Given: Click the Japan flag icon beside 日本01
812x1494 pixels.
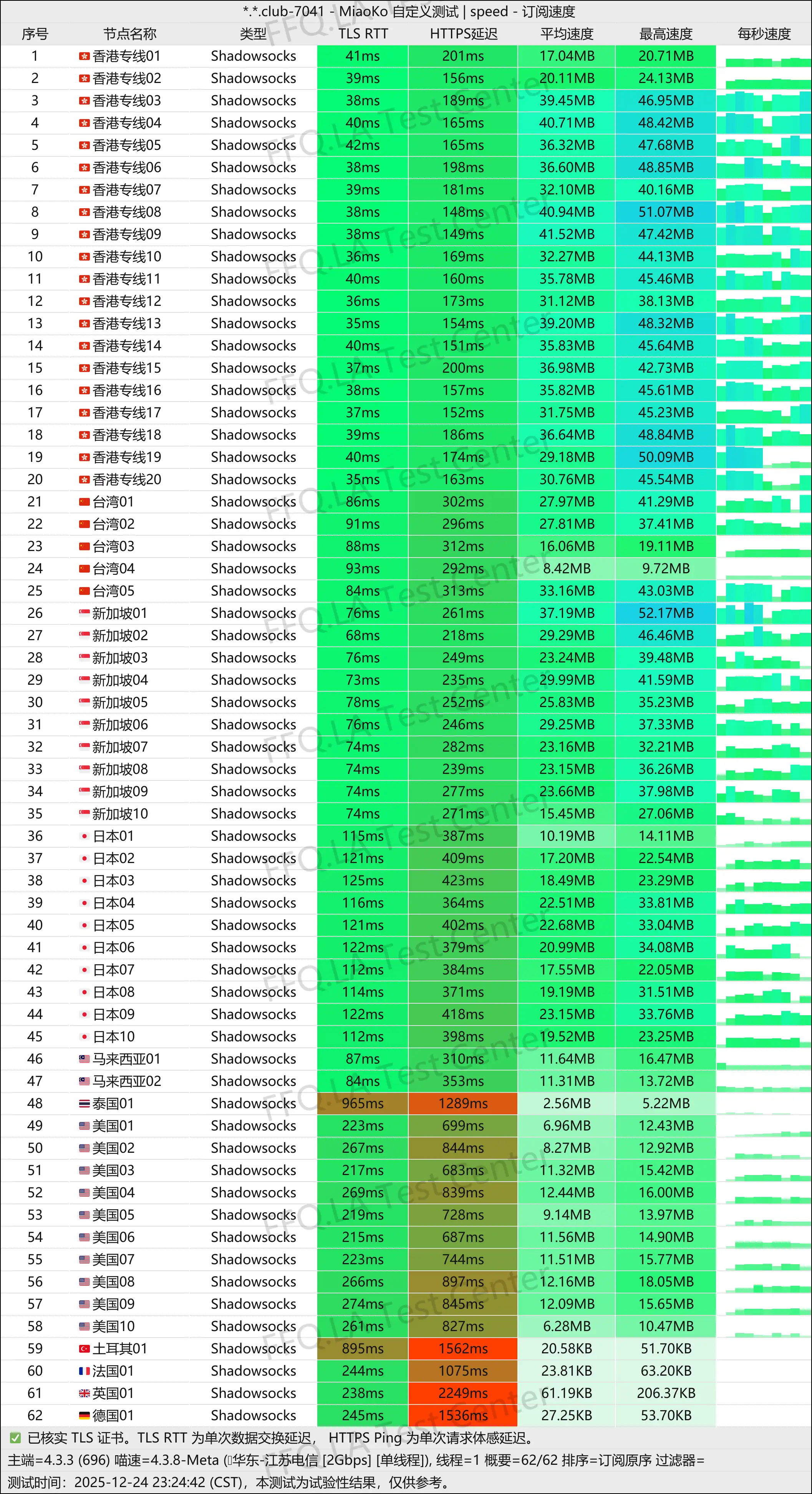Looking at the screenshot, I should (85, 836).
